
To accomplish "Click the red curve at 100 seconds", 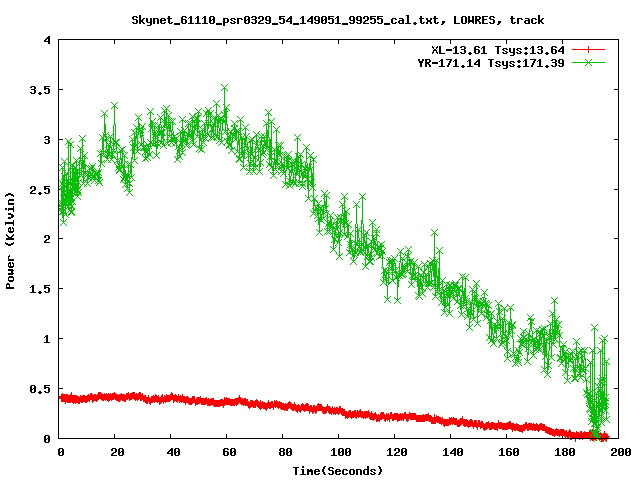I will (339, 410).
